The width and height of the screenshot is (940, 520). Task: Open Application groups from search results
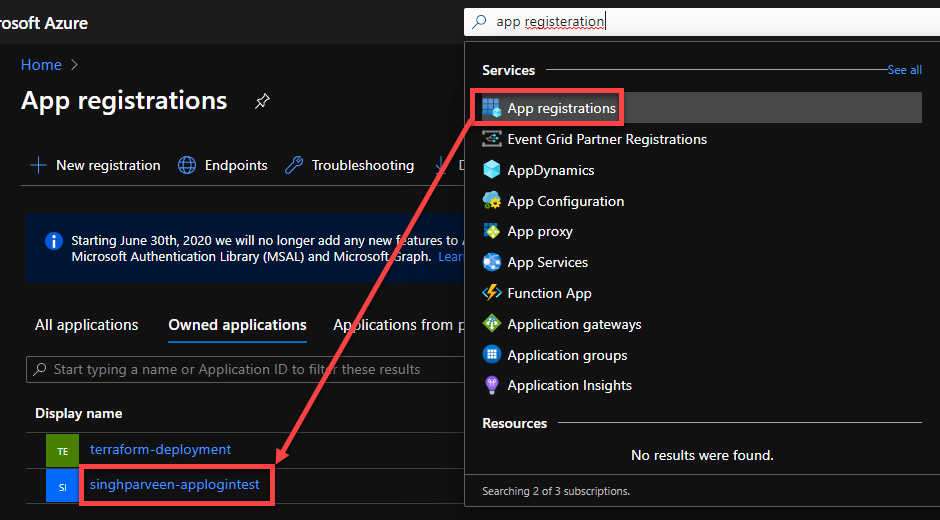tap(567, 355)
